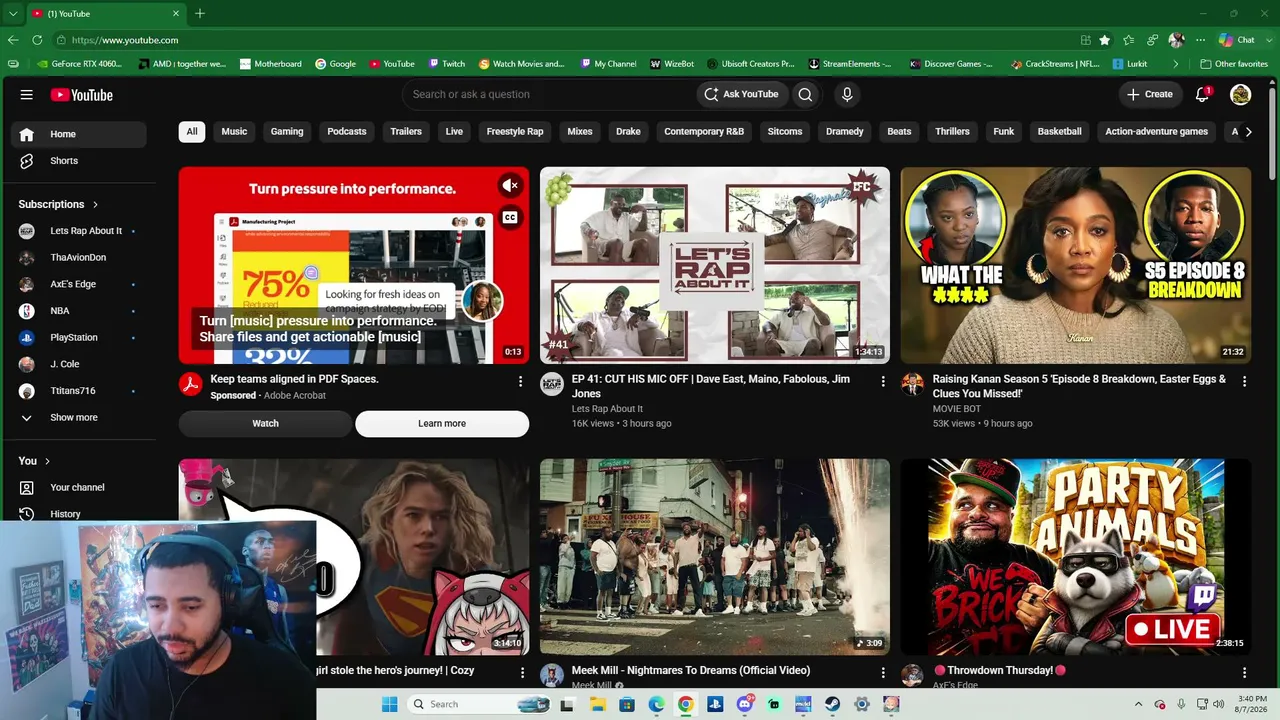The height and width of the screenshot is (720, 1280).
Task: Open options for Throwdown Thursday stream
Action: pyautogui.click(x=1244, y=673)
